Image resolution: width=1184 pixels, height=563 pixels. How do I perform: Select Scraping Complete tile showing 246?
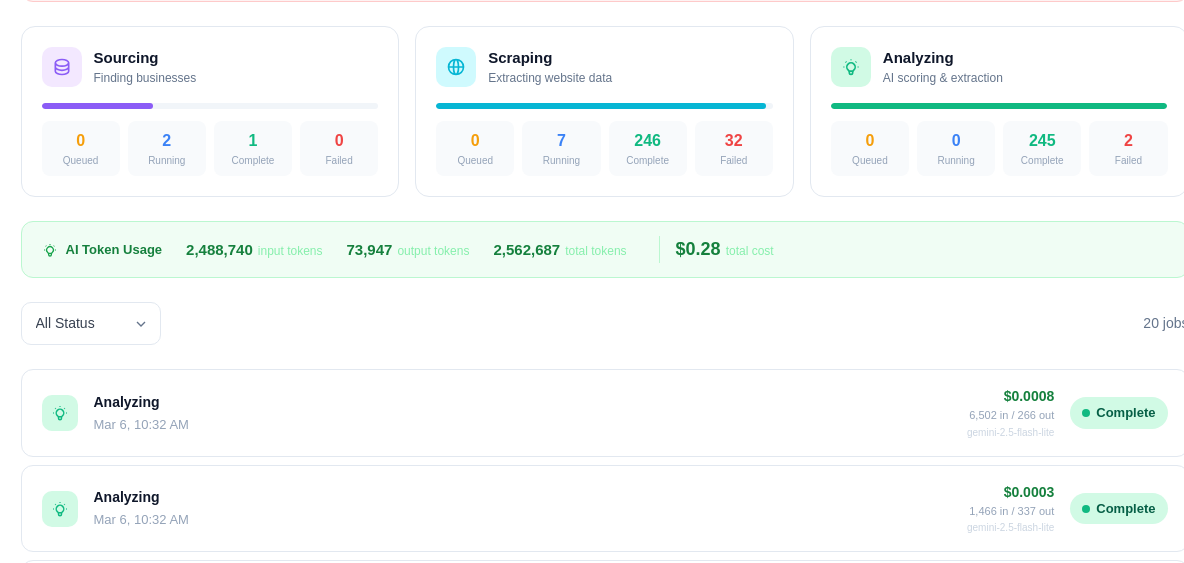[x=647, y=149]
